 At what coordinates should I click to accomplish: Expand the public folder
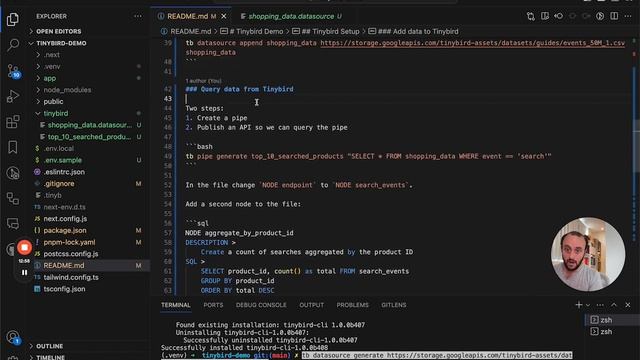[x=53, y=102]
